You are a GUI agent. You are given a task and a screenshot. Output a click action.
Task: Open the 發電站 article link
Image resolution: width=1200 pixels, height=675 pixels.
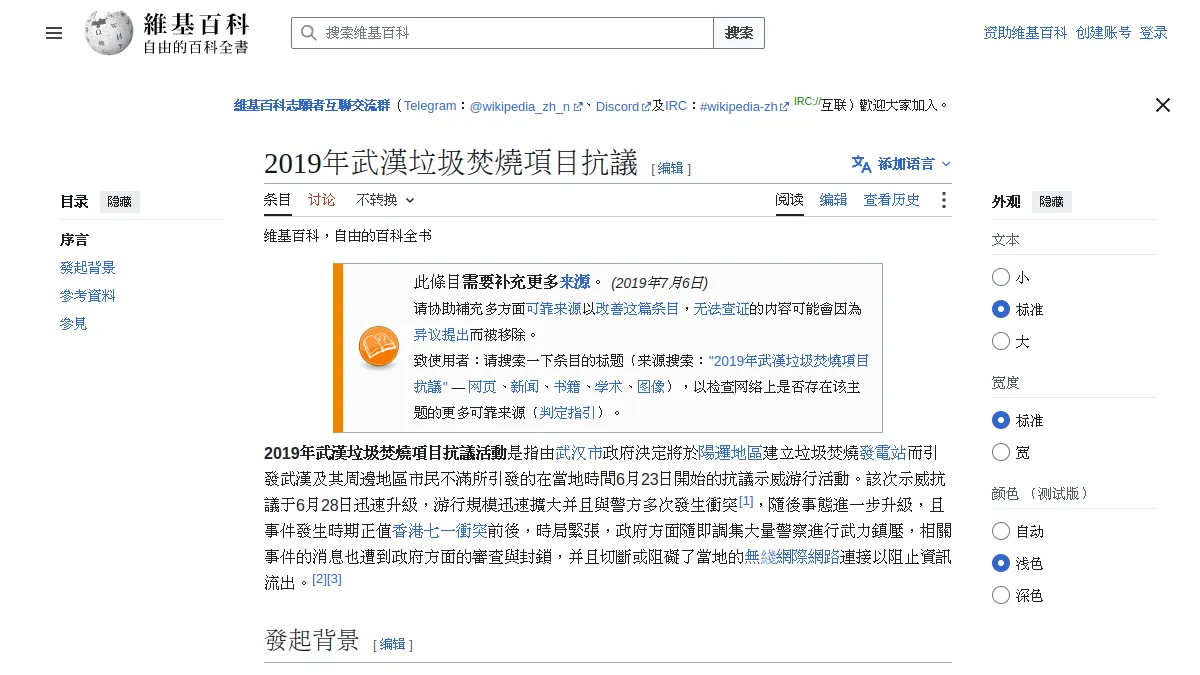click(883, 453)
